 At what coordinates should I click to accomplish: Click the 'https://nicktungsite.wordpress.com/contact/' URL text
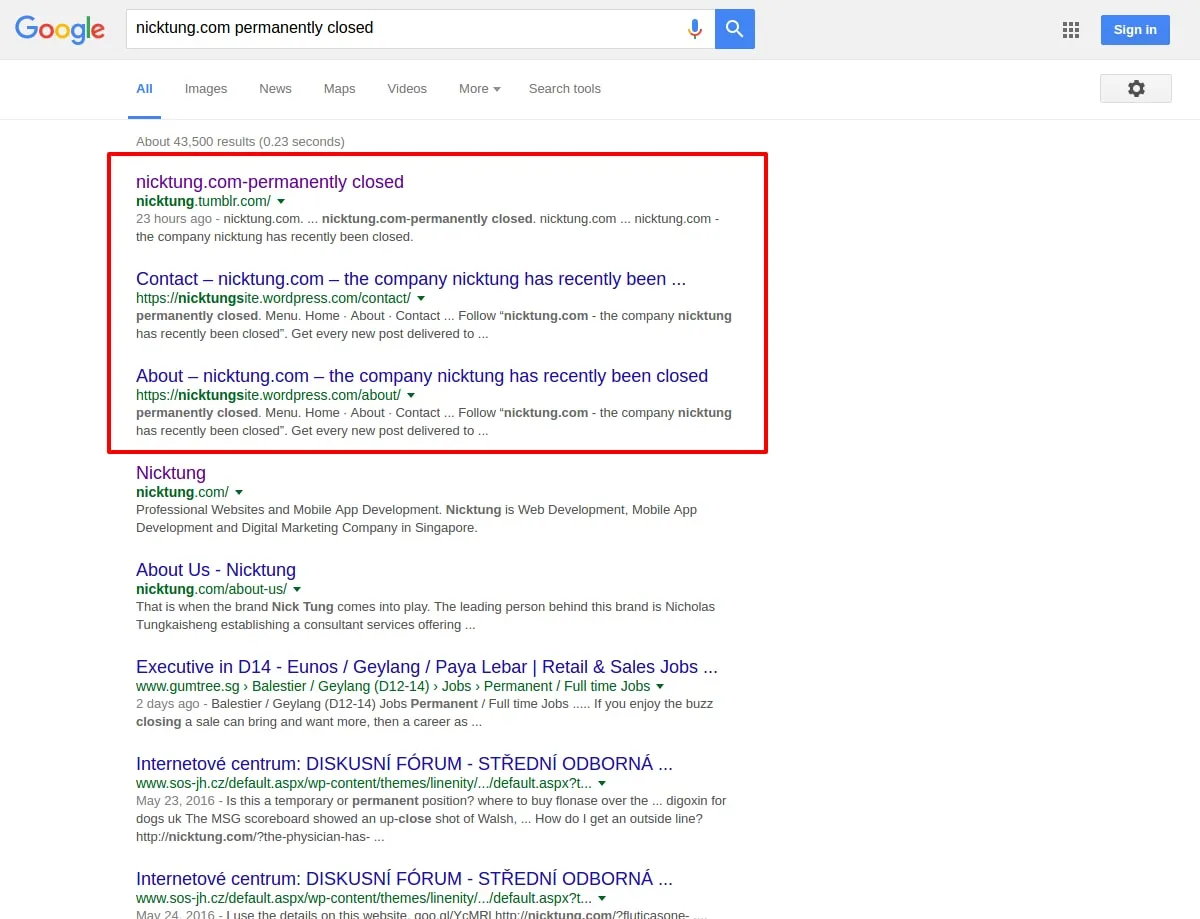273,298
